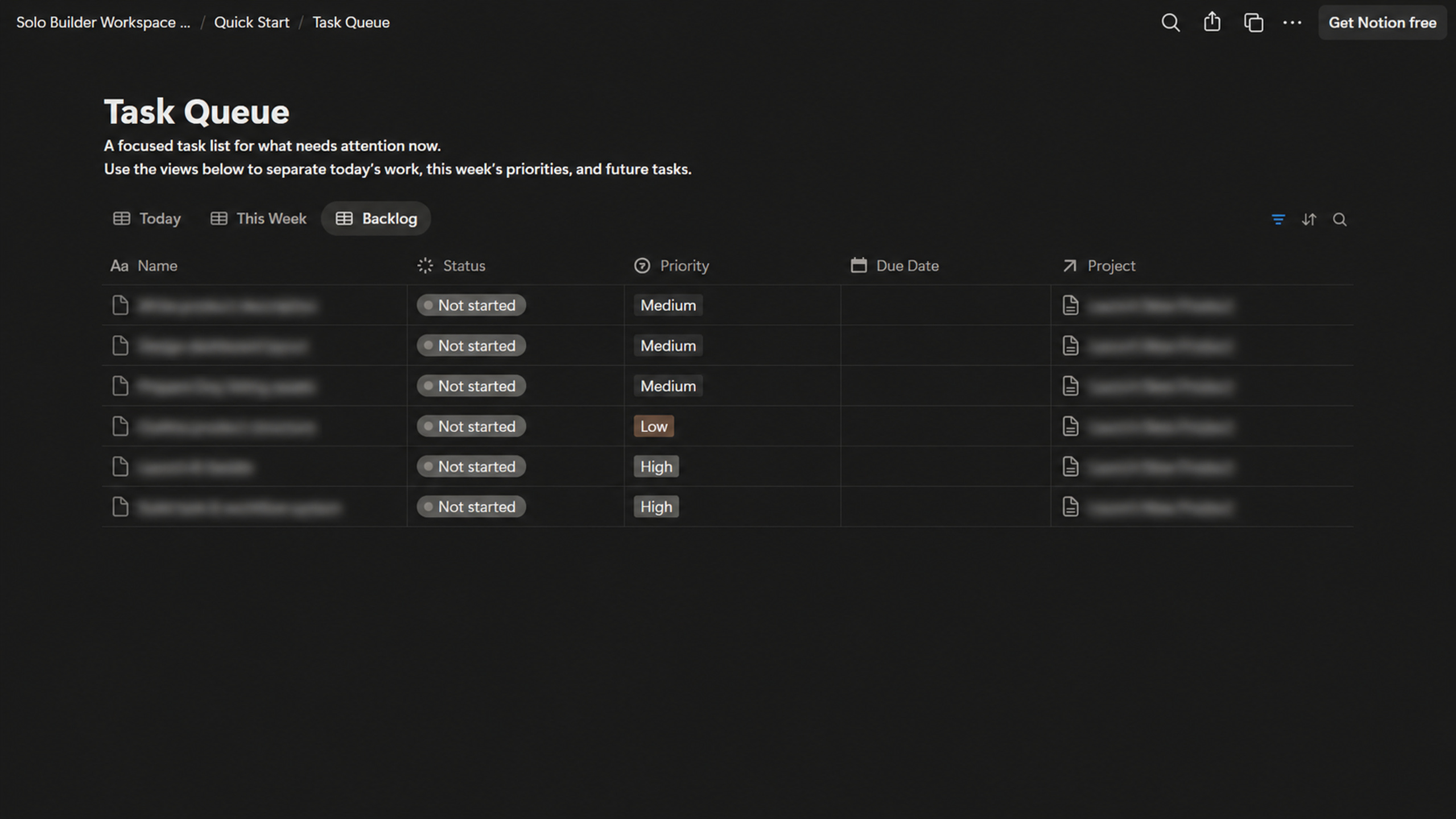Click Get Notion free button
Screen dimensions: 1456x819
(x=1382, y=23)
